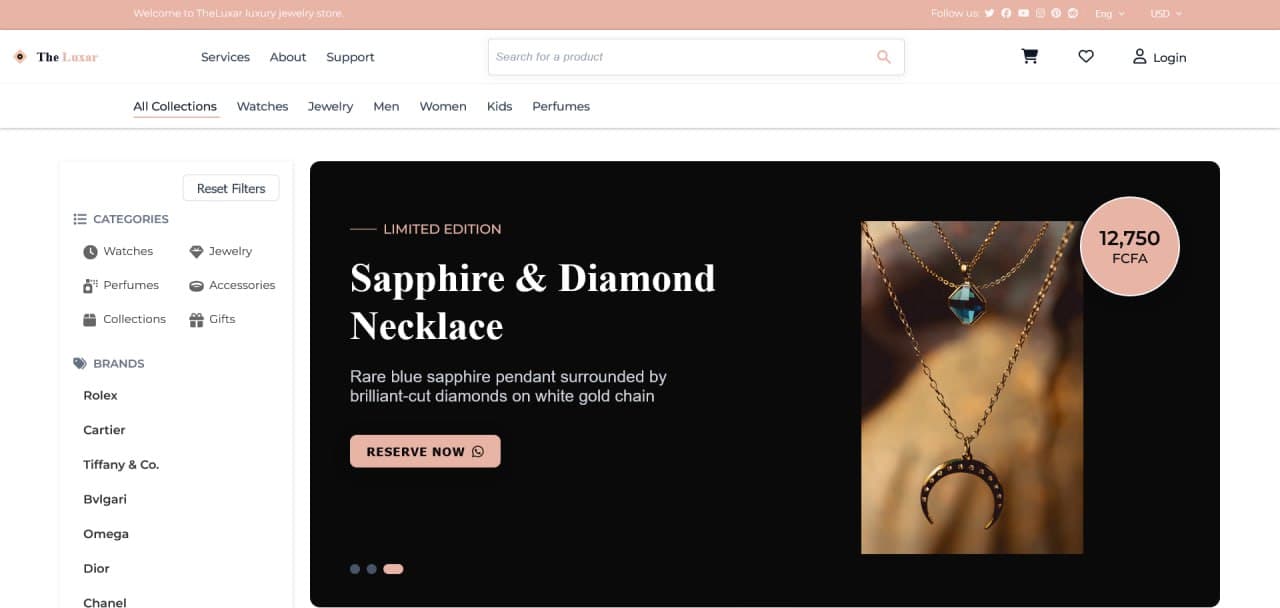Open the shopping cart
Image resolution: width=1280 pixels, height=608 pixels.
pyautogui.click(x=1029, y=57)
